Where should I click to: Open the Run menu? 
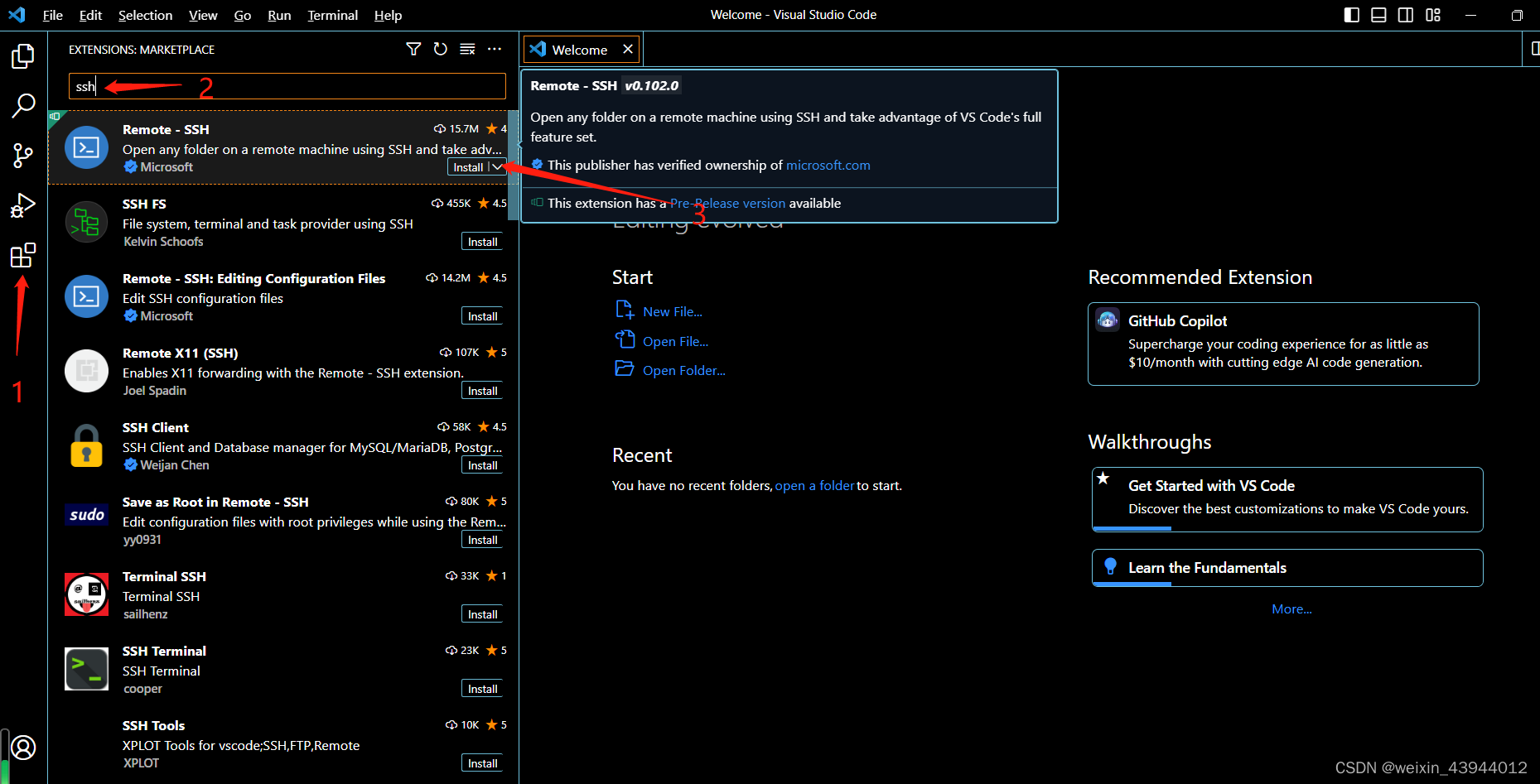pyautogui.click(x=279, y=15)
